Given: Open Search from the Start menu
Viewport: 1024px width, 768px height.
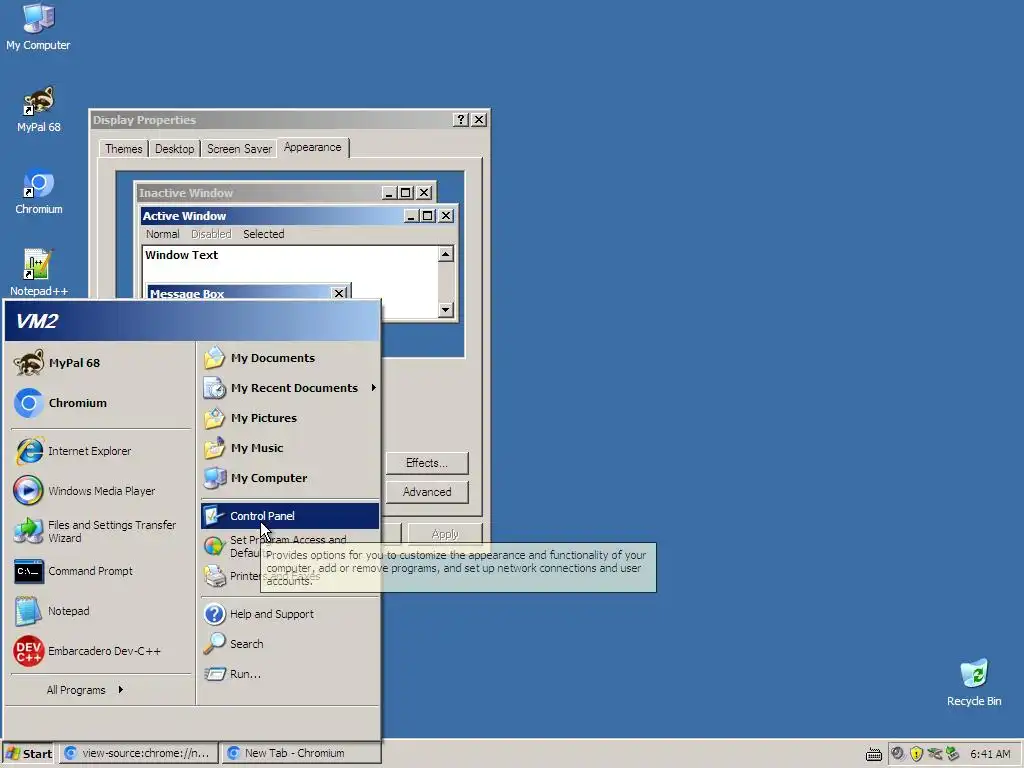Looking at the screenshot, I should (x=290, y=644).
